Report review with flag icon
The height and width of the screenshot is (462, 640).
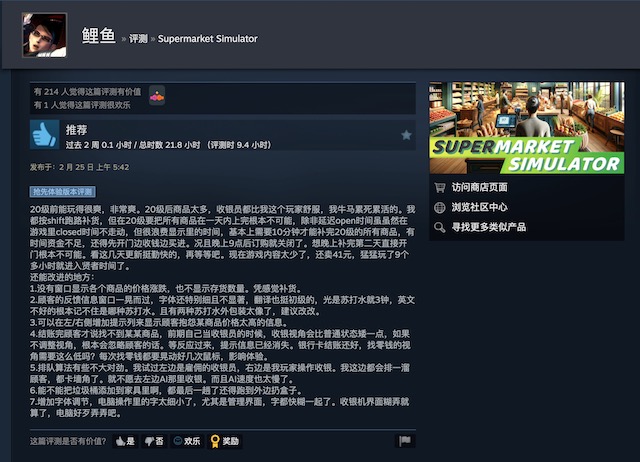(x=405, y=441)
